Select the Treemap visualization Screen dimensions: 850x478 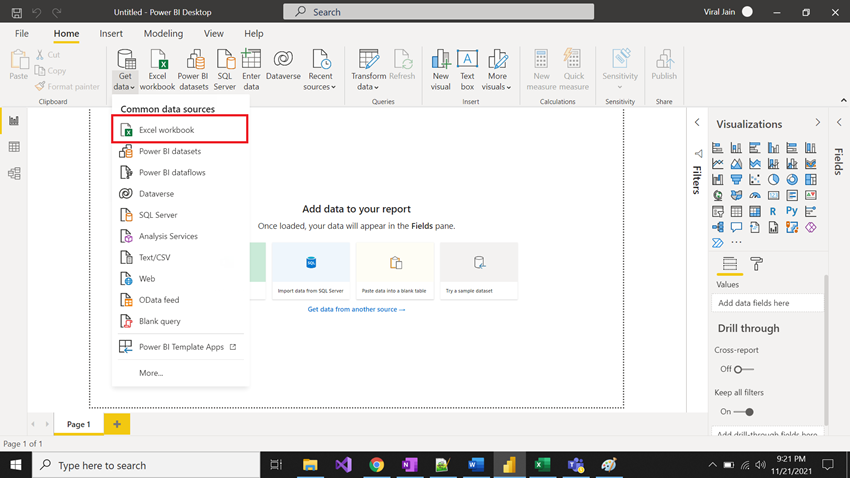pyautogui.click(x=811, y=179)
